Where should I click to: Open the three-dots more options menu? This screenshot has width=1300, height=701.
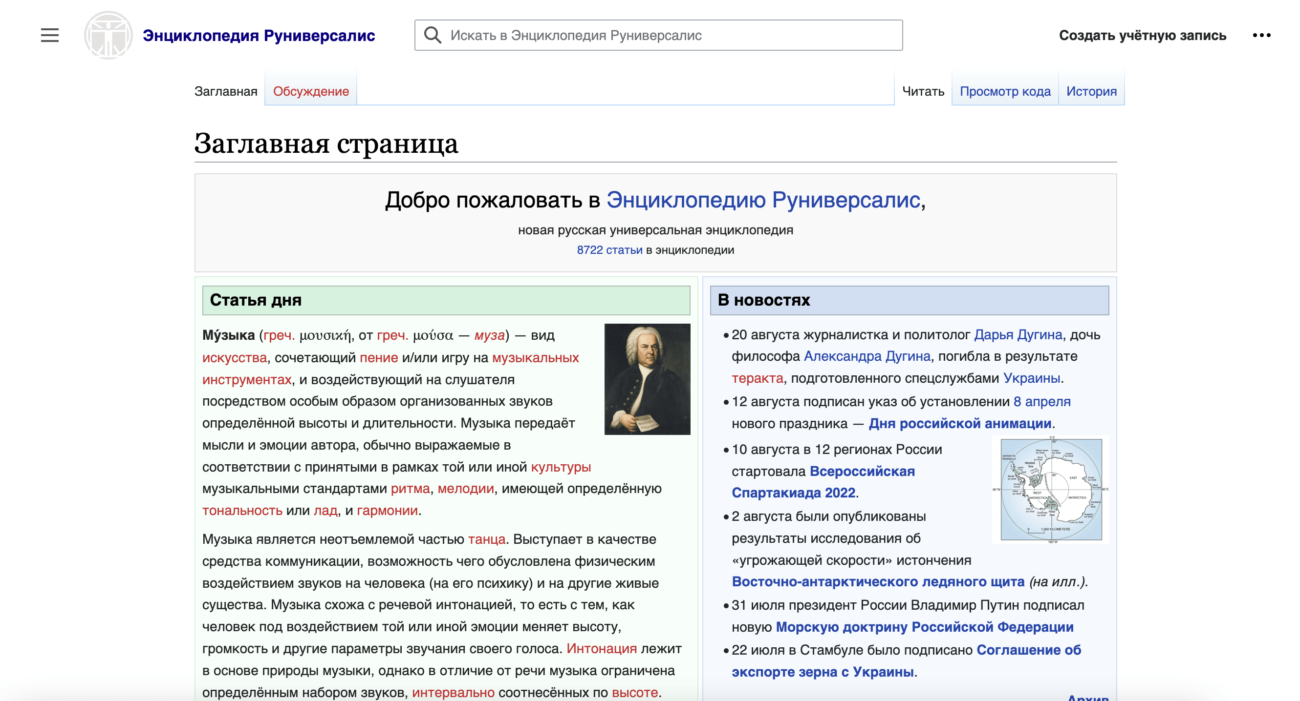click(x=1261, y=34)
